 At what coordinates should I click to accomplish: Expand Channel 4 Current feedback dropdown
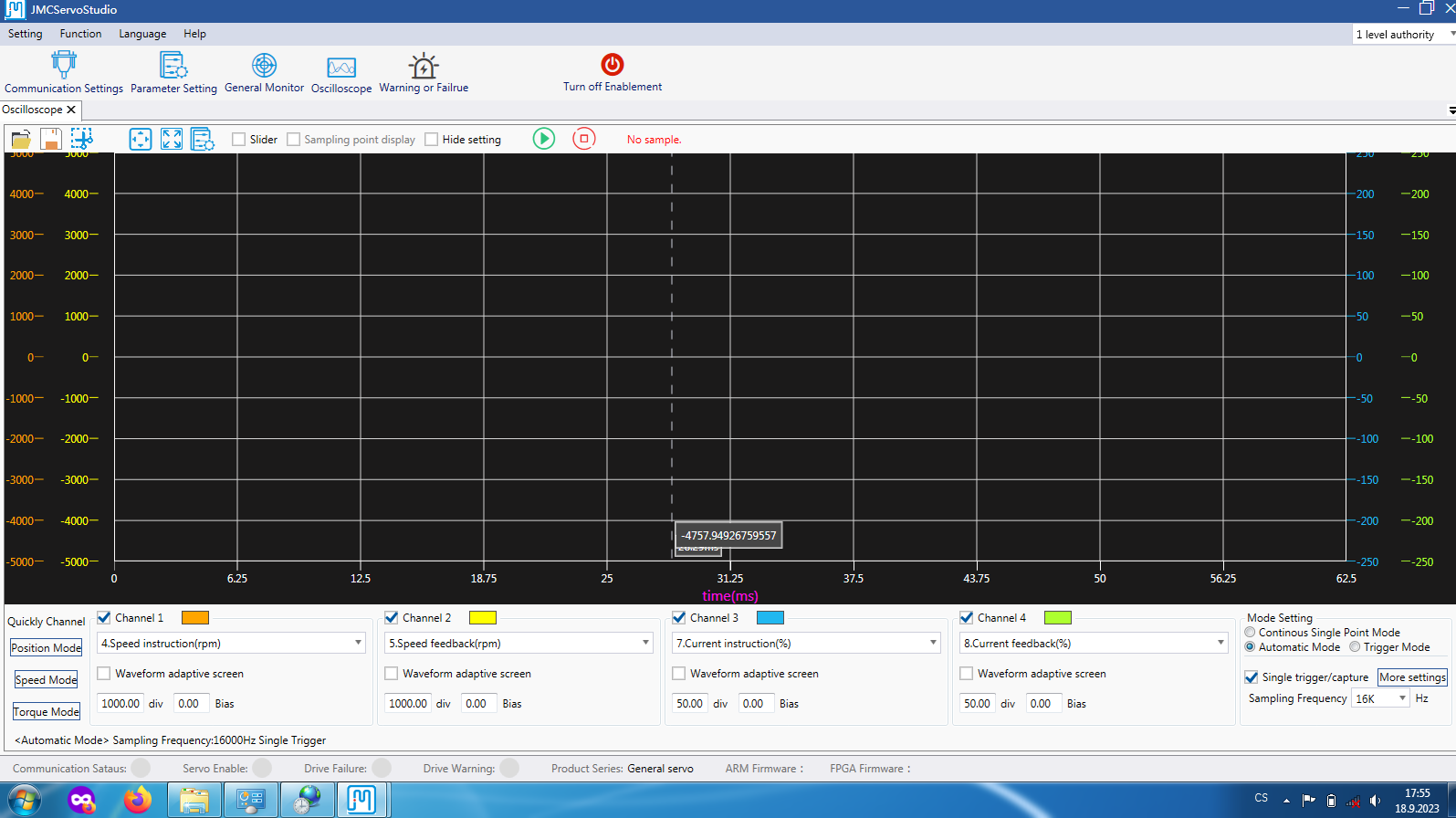1220,644
